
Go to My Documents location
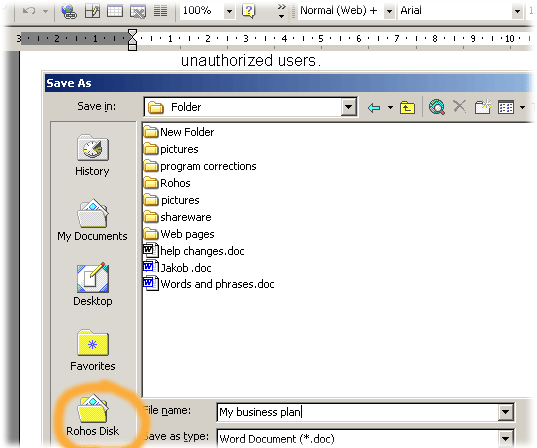[x=92, y=220]
